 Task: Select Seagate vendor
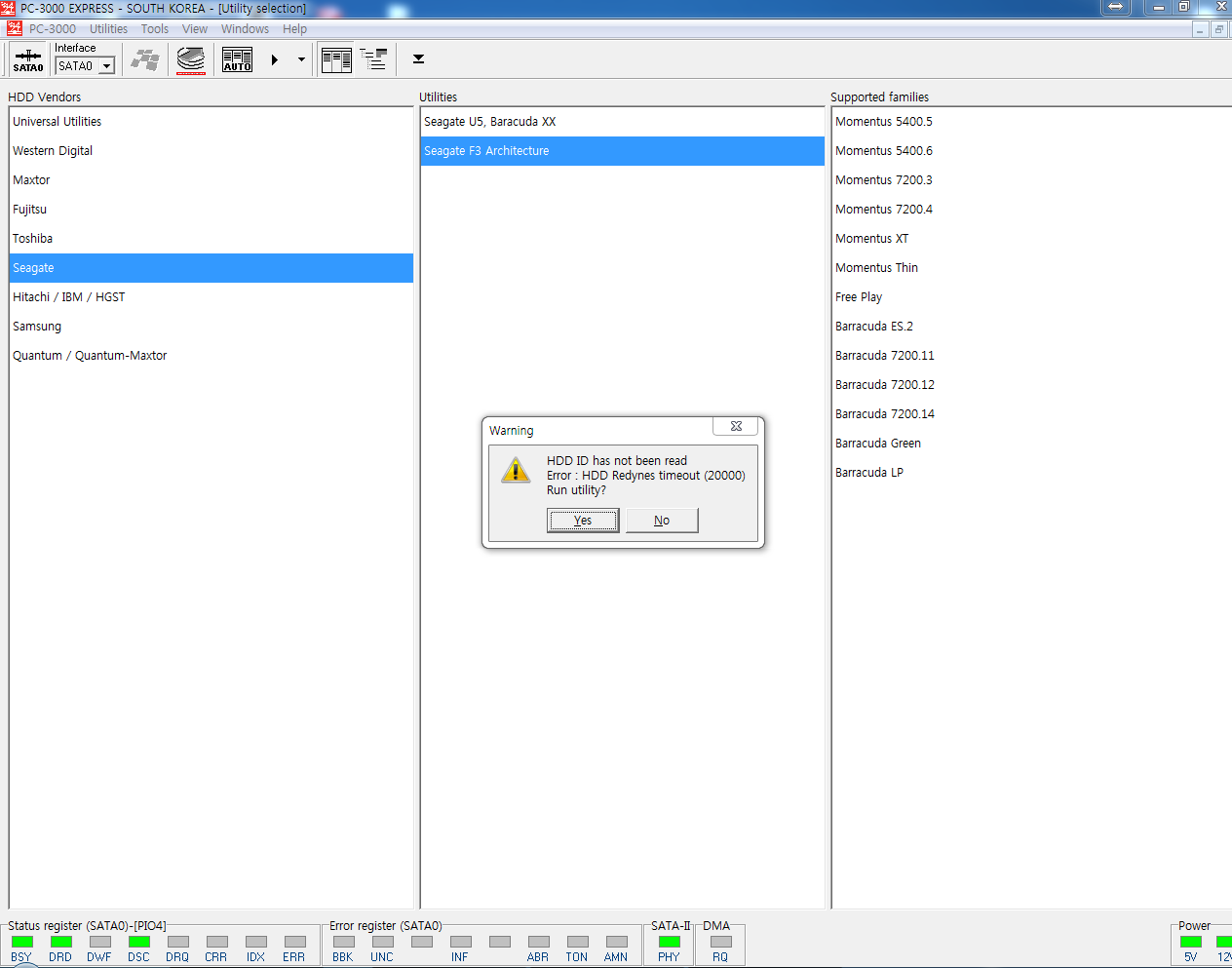[x=212, y=268]
